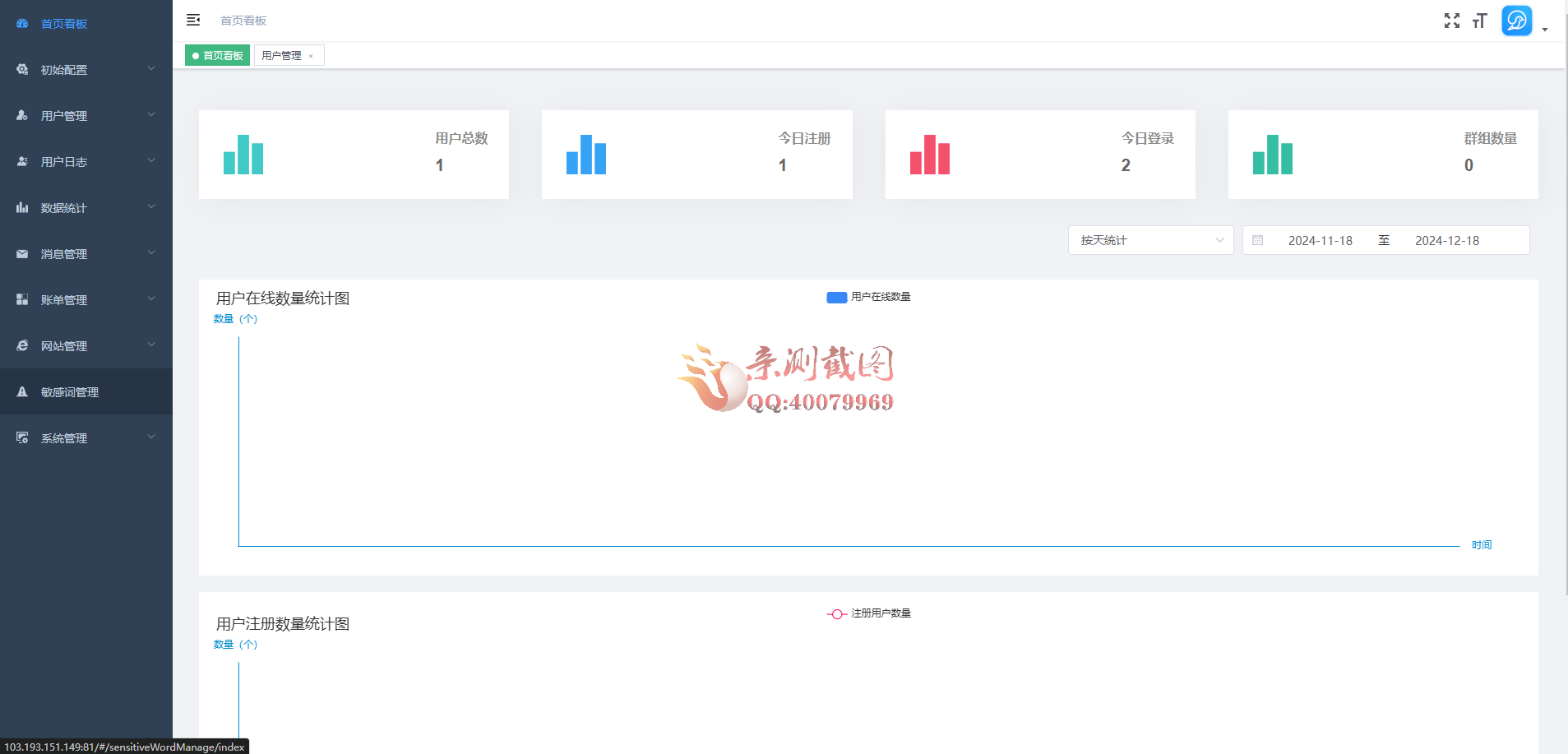The height and width of the screenshot is (754, 1568).
Task: Click the user avatar icon
Action: click(1516, 21)
